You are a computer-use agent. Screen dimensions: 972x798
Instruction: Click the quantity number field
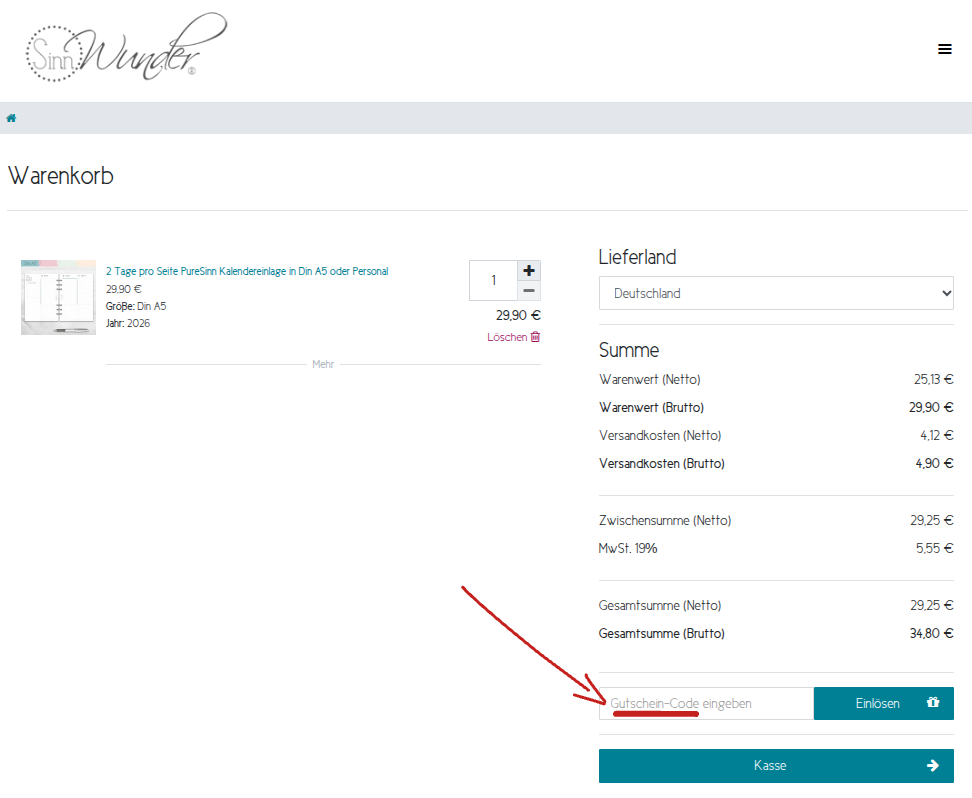click(x=493, y=280)
